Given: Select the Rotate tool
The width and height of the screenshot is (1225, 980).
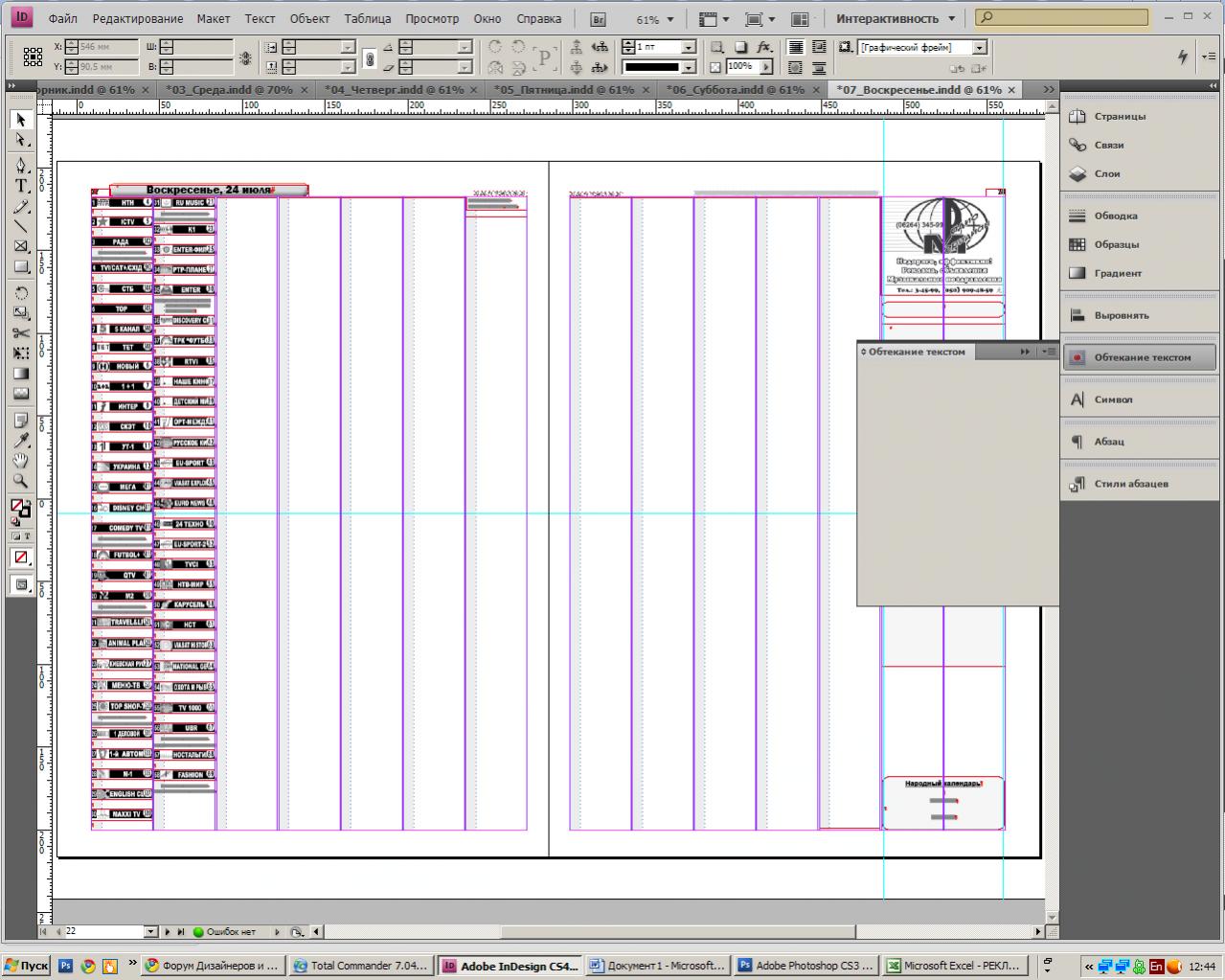Looking at the screenshot, I should coord(21,292).
